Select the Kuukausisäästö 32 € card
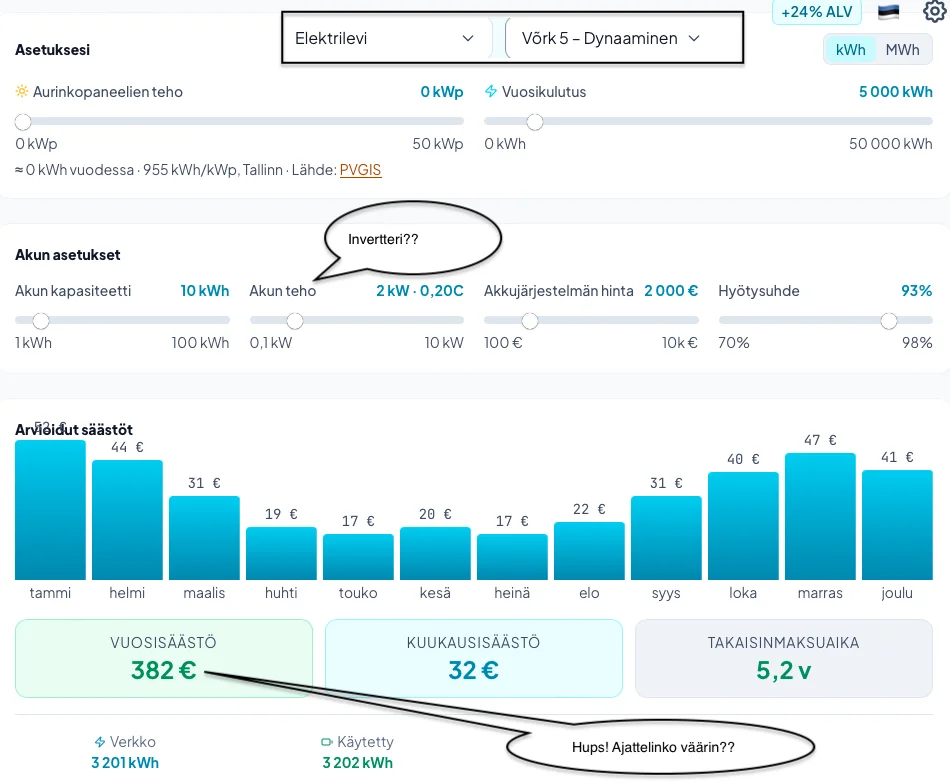The height and width of the screenshot is (783, 950). tap(474, 658)
